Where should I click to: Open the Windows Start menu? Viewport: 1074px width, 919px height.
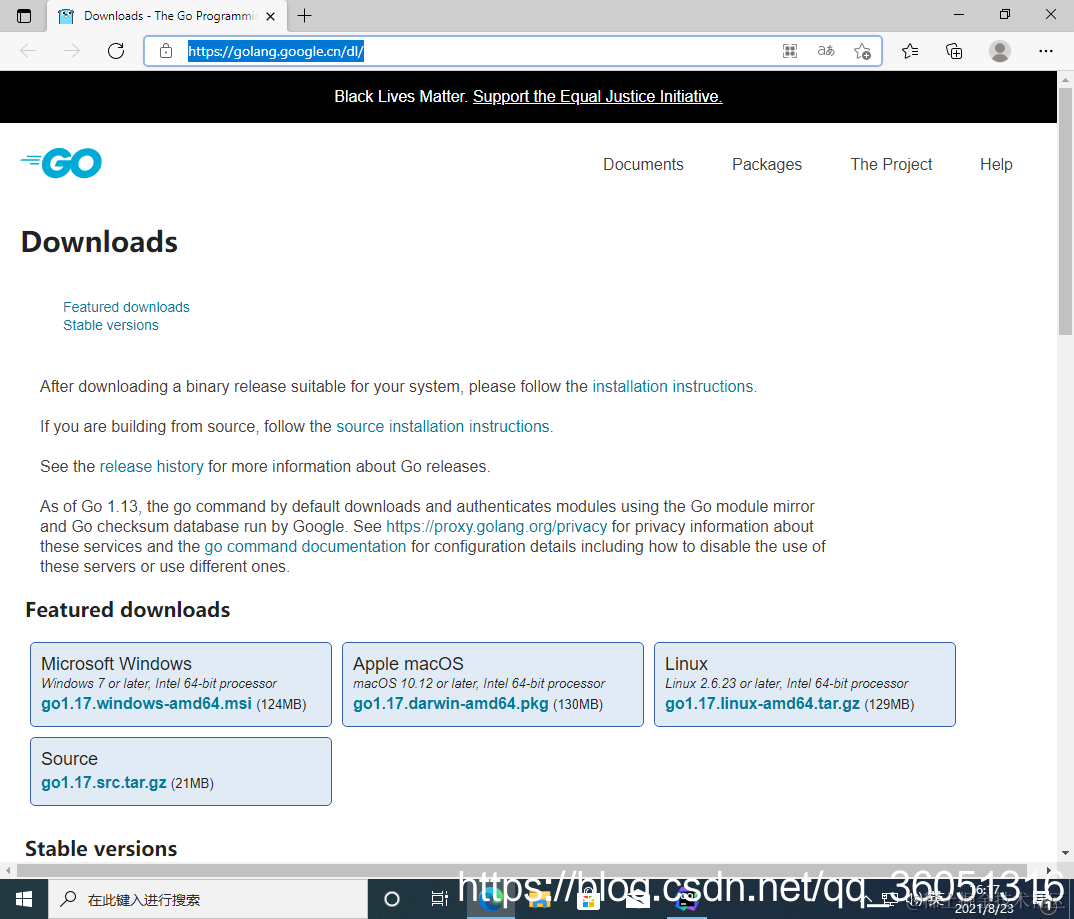point(24,899)
